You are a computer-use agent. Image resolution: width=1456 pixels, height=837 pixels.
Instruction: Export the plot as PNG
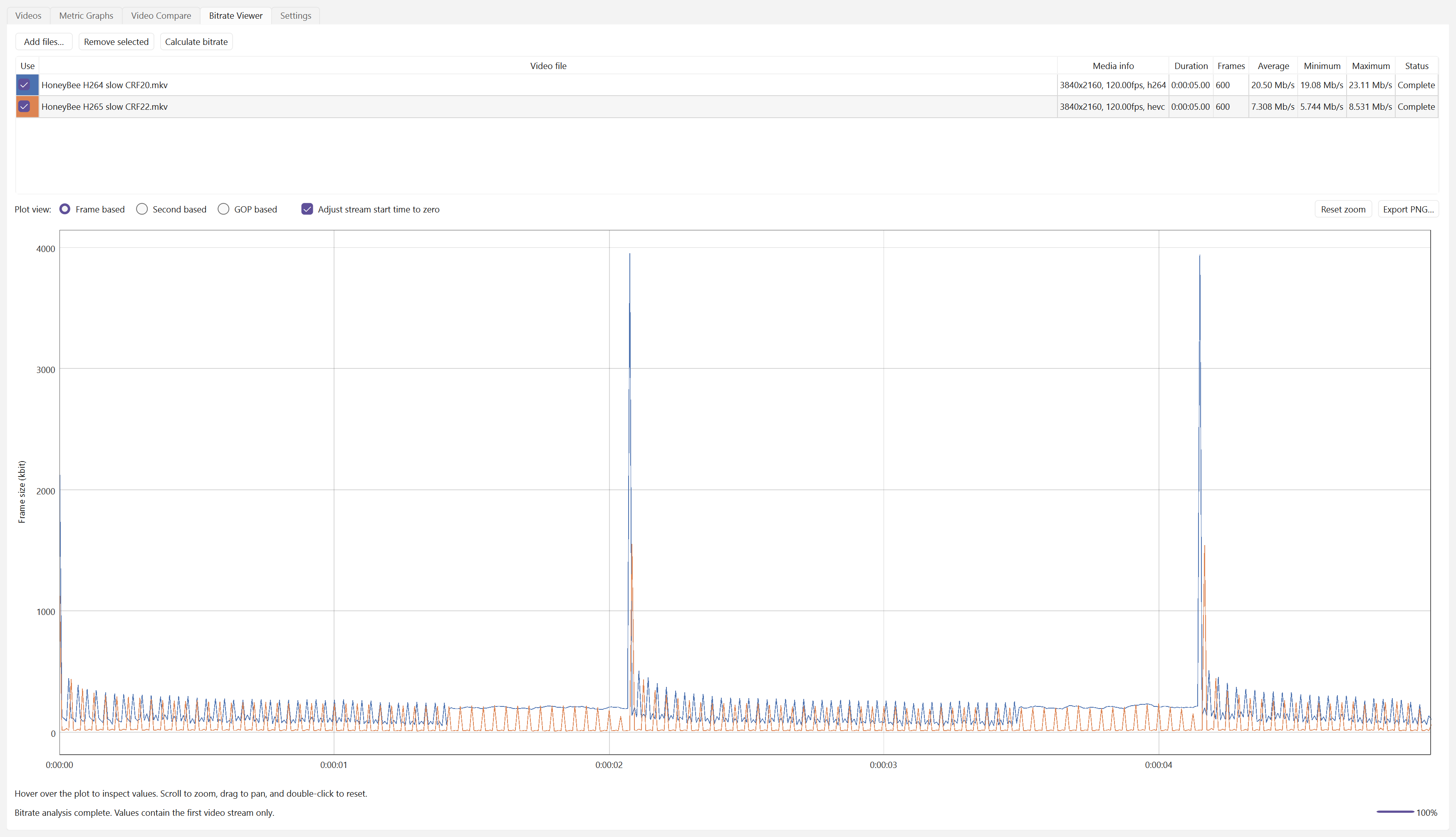pyautogui.click(x=1408, y=209)
